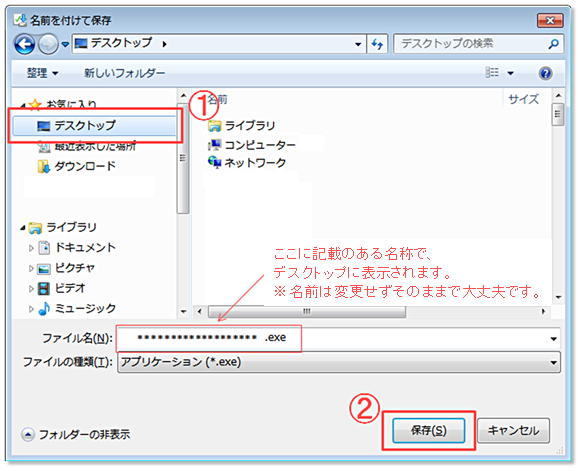Collapse folders with フォルダーの非表示
This screenshot has width=581, height=471.
76,434
